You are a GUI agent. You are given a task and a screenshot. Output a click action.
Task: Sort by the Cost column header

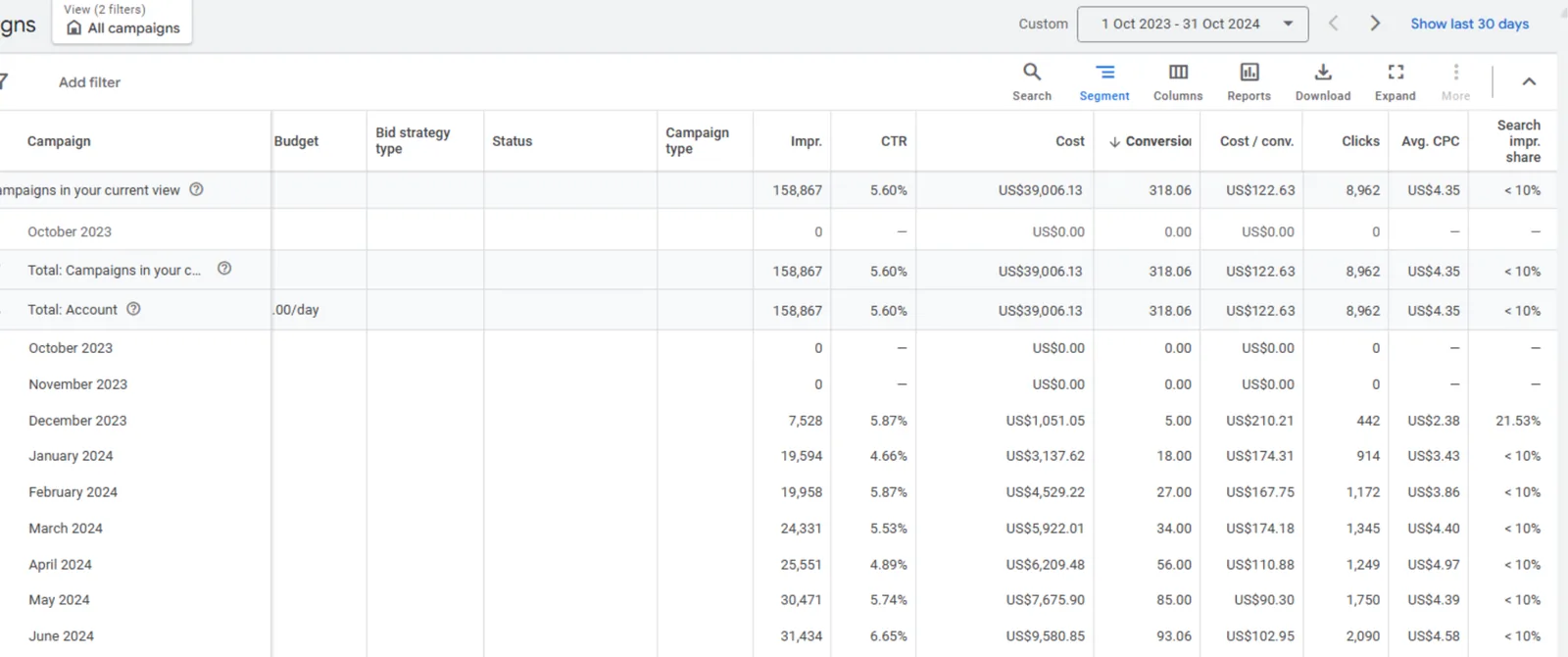(1070, 141)
